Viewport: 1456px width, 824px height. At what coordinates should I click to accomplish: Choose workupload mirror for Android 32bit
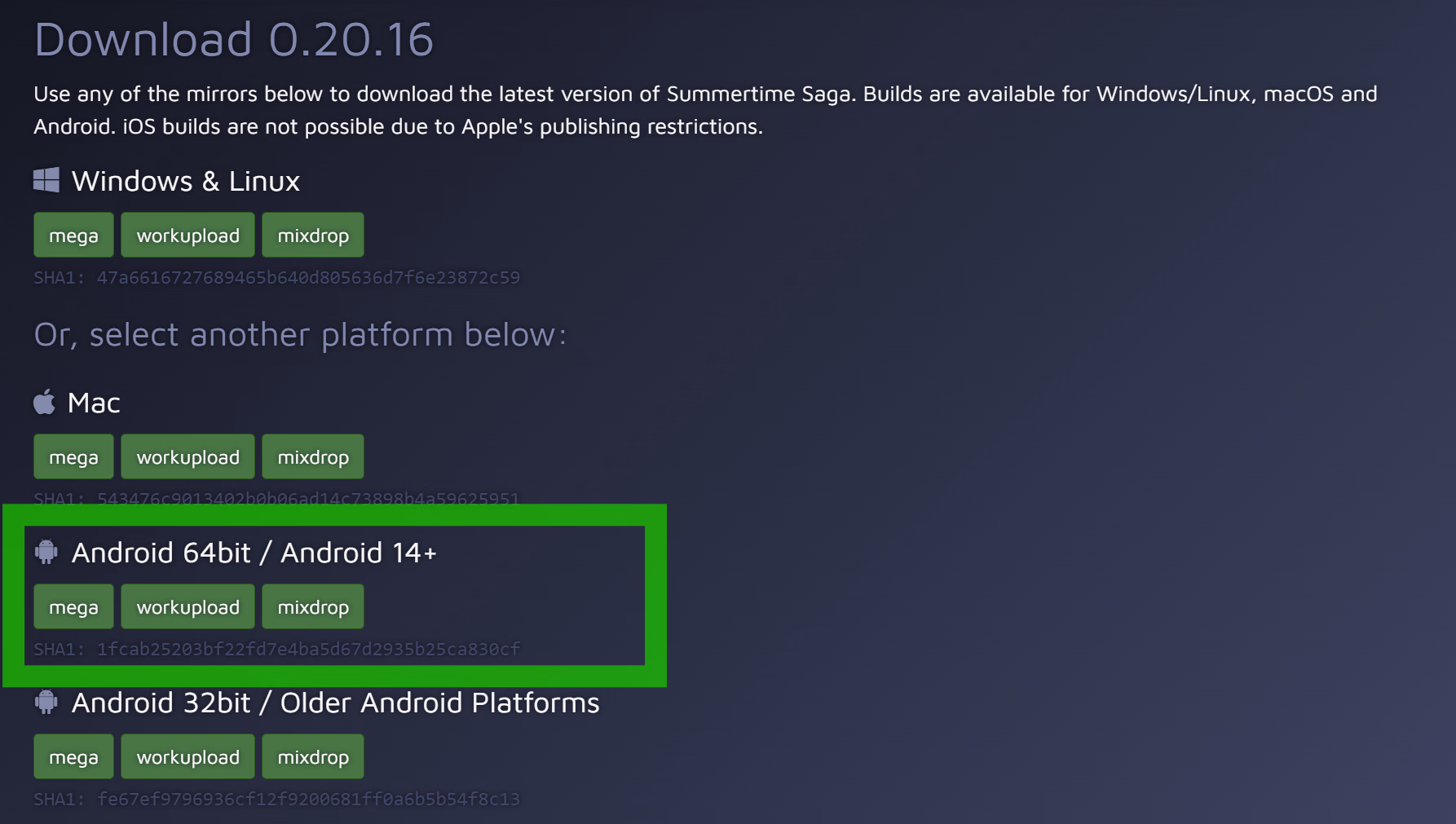point(188,757)
